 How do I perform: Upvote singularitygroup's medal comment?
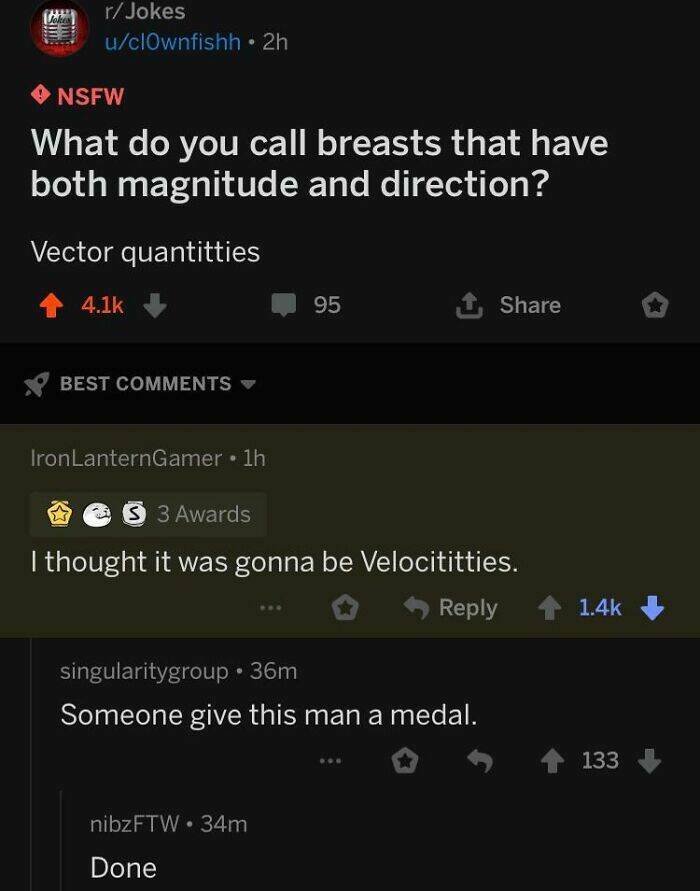[x=552, y=761]
